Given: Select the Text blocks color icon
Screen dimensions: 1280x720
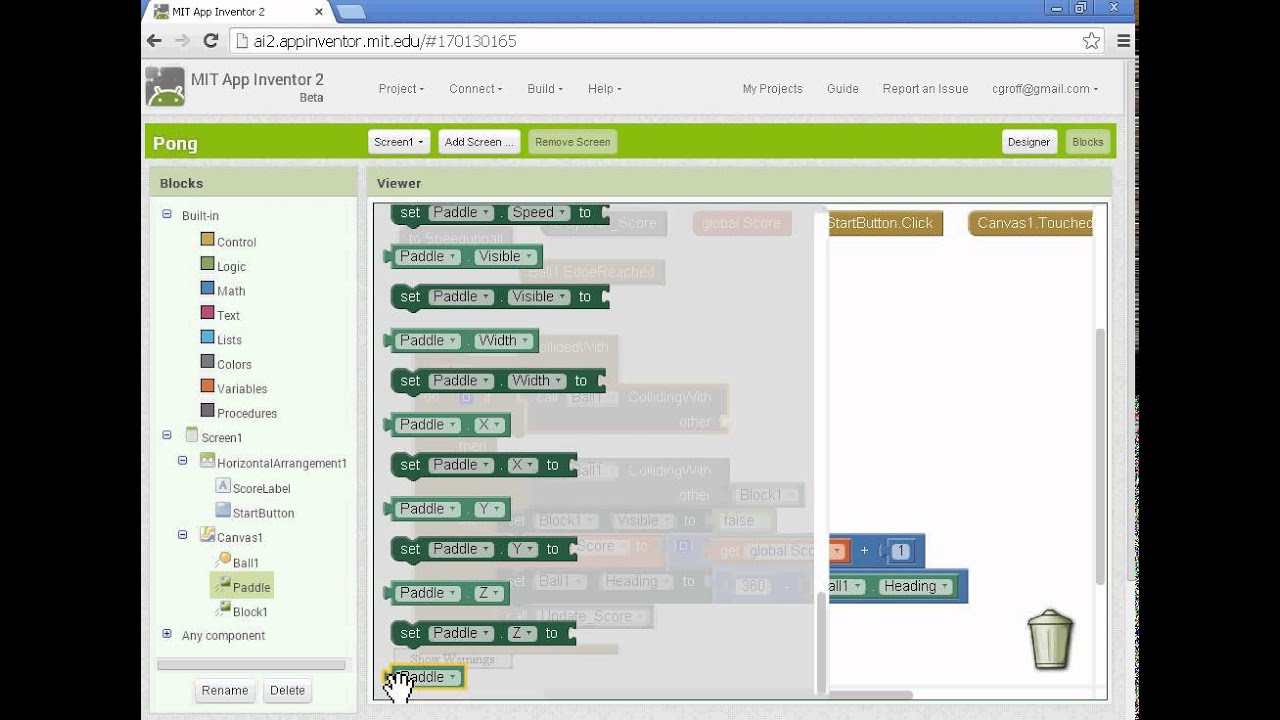Looking at the screenshot, I should 208,313.
